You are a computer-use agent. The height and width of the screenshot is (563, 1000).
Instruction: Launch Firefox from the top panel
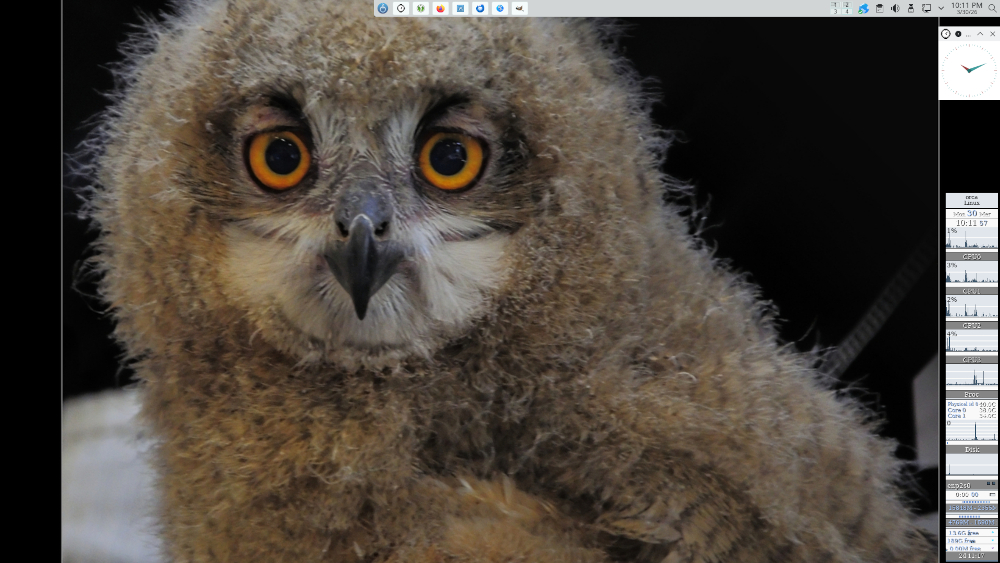point(441,8)
